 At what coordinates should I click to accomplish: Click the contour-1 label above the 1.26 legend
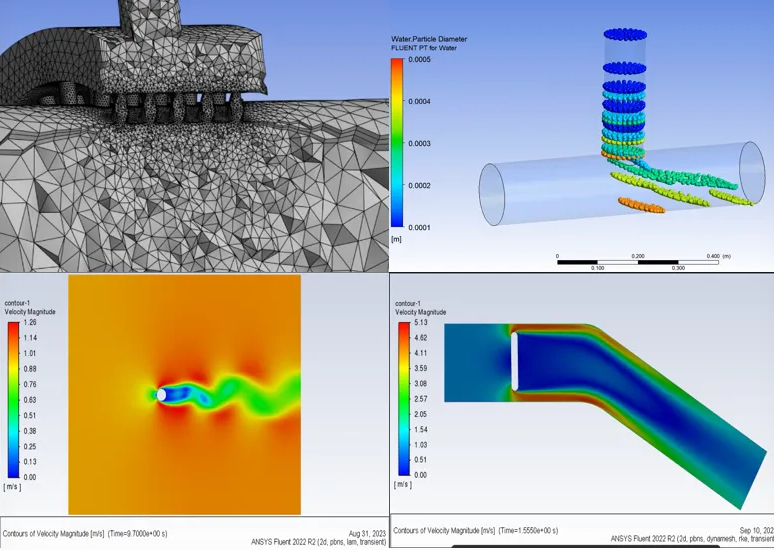19,302
